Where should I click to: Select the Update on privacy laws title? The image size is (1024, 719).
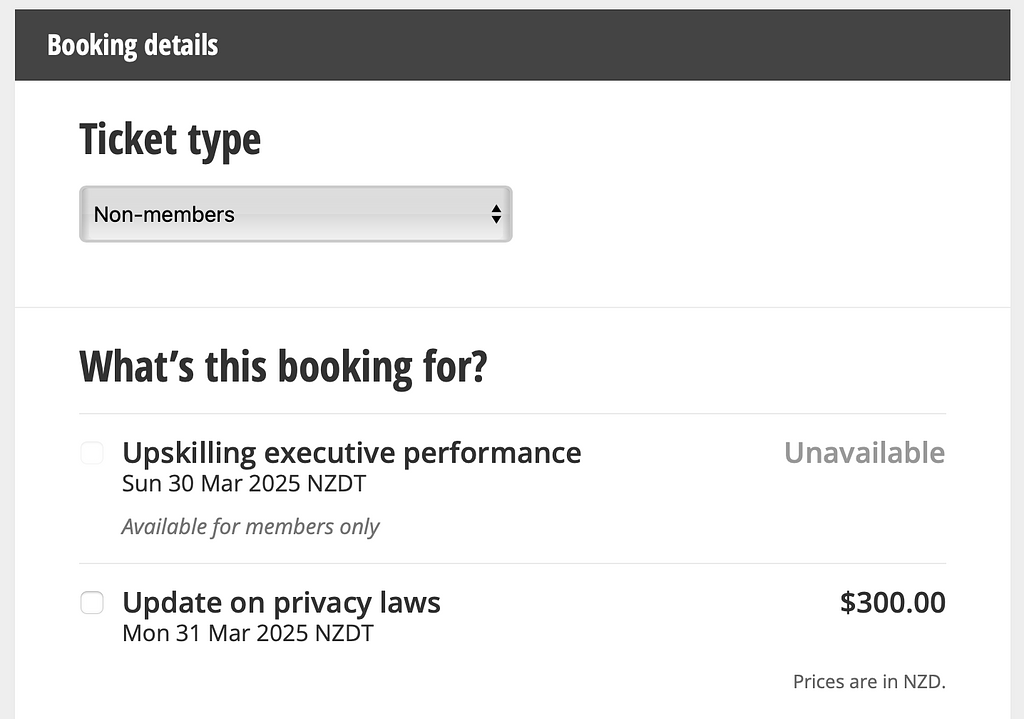coord(281,602)
